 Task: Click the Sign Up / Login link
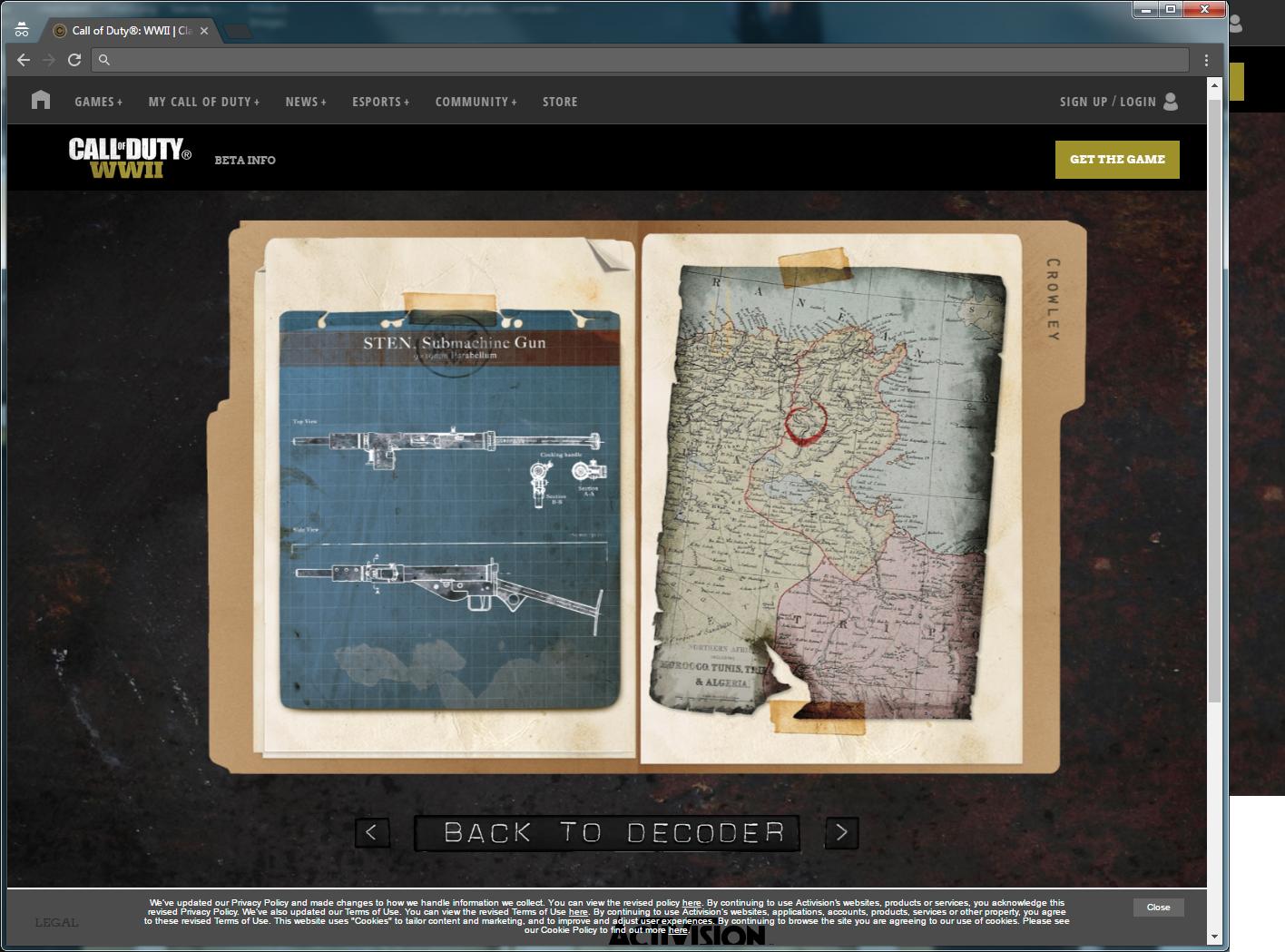(1107, 102)
